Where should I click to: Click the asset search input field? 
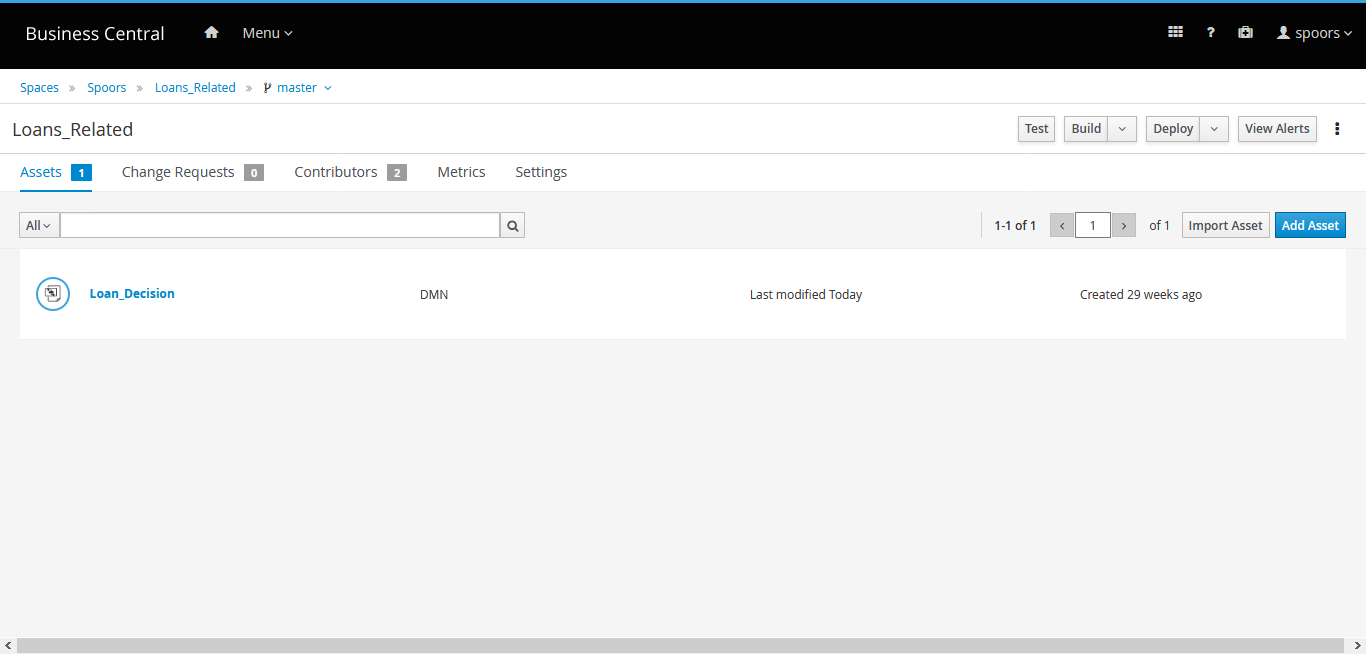(280, 226)
